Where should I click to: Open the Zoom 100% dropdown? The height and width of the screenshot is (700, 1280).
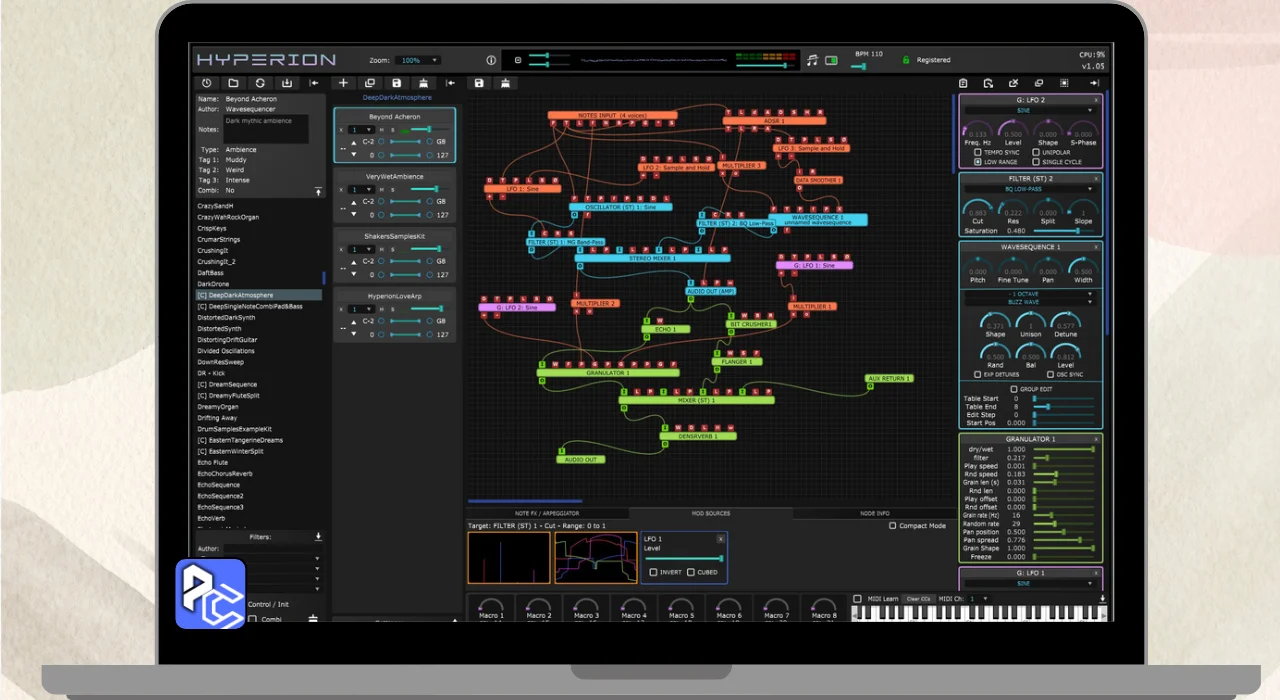[418, 60]
